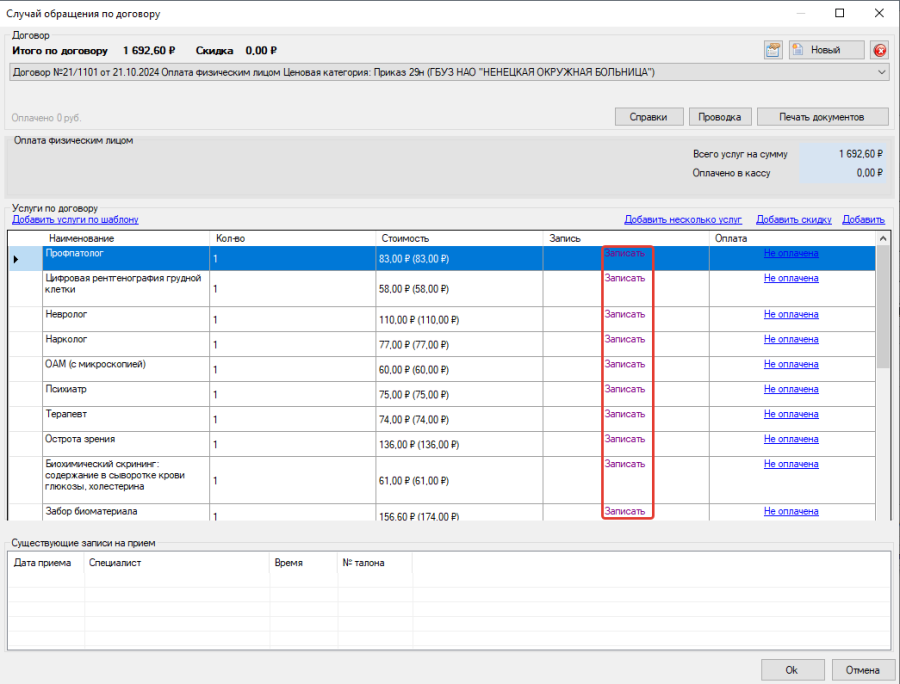The width and height of the screenshot is (900, 684).
Task: Click the Кол-во column header
Action: (x=293, y=238)
